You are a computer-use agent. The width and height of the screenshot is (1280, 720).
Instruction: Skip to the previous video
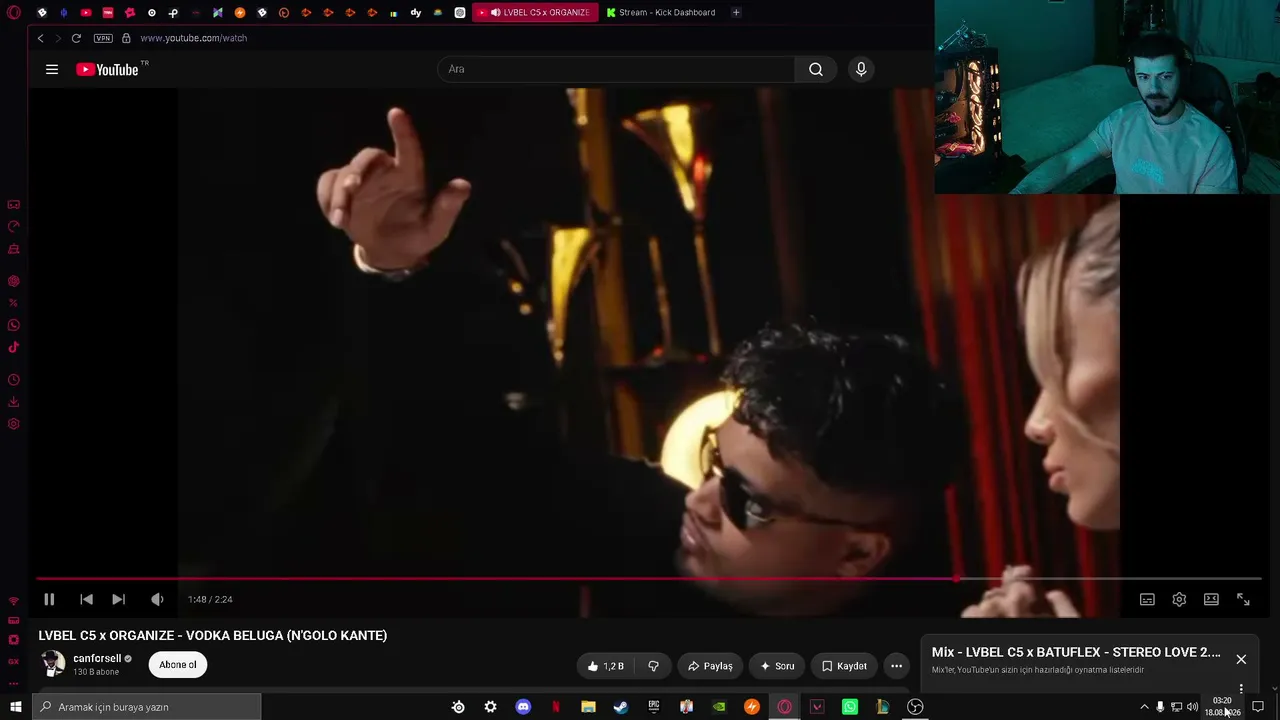coord(86,599)
